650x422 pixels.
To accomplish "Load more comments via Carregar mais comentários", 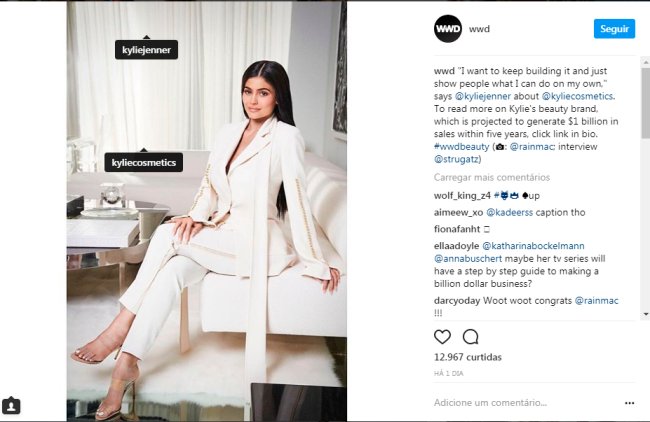I will [492, 177].
